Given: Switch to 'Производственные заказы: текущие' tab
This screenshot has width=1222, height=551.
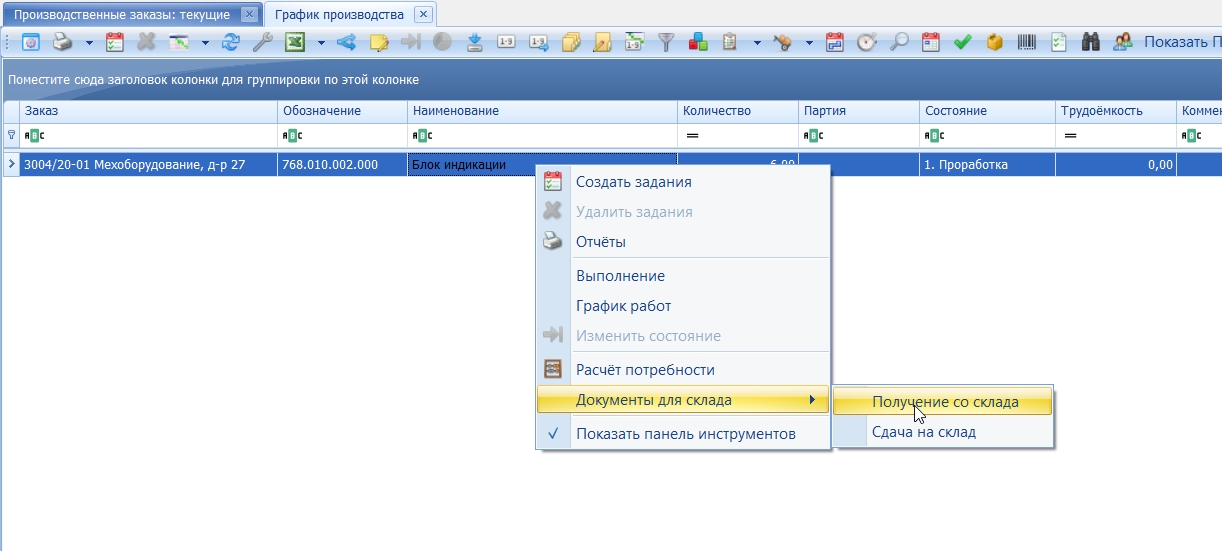Looking at the screenshot, I should 121,15.
